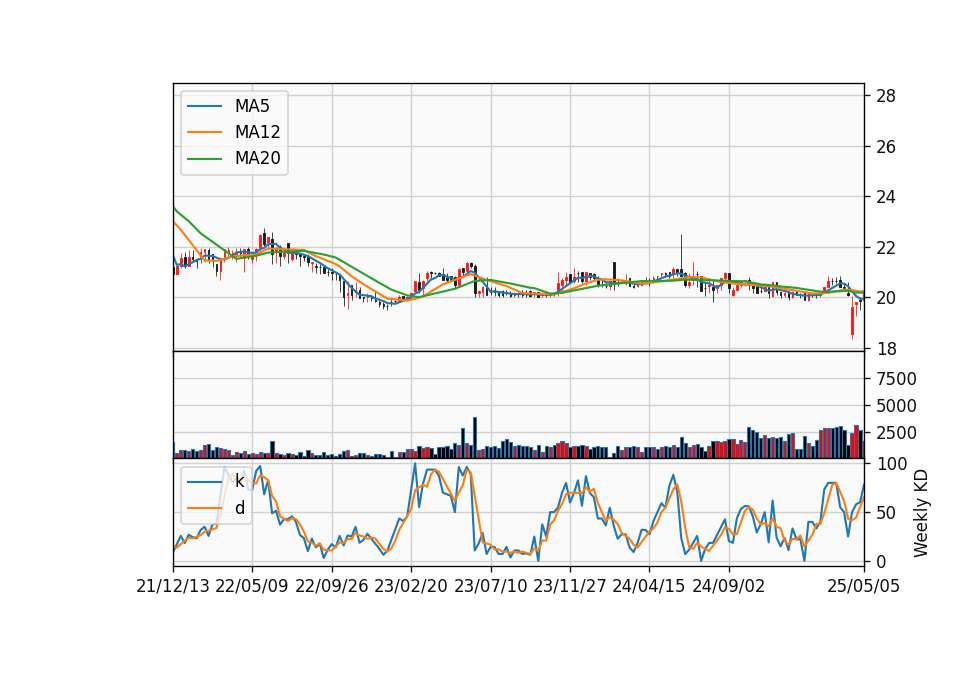The width and height of the screenshot is (960, 690).
Task: Click the 22/09/26 date label
Action: tap(332, 586)
